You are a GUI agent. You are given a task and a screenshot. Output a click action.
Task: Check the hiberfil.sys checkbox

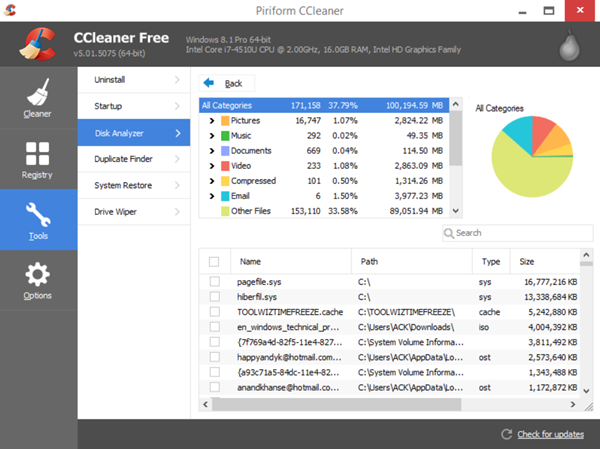[215, 297]
